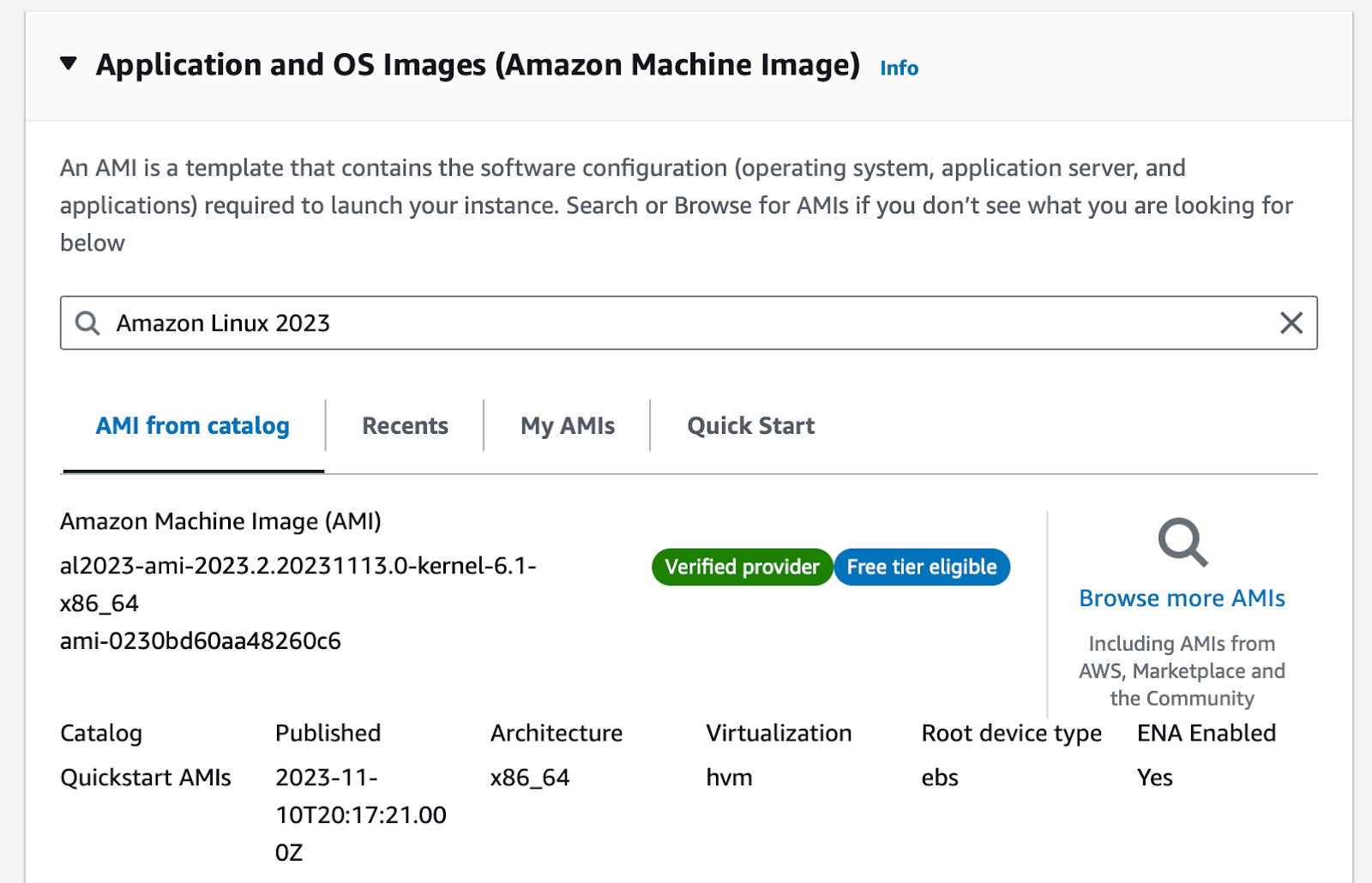Click the Catalog column label
1372x883 pixels.
pos(101,734)
